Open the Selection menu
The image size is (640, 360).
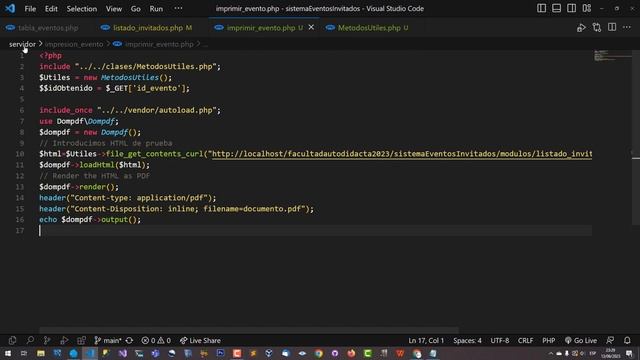click(82, 9)
